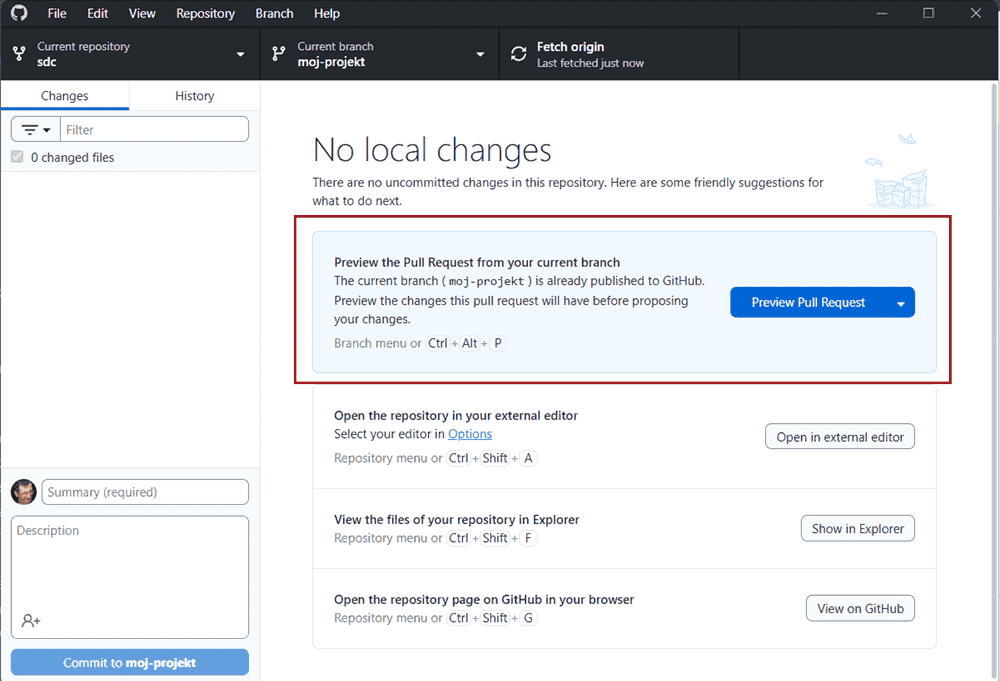Click the Preview Pull Request button
Viewport: 1000px width, 681px height.
[x=808, y=303]
